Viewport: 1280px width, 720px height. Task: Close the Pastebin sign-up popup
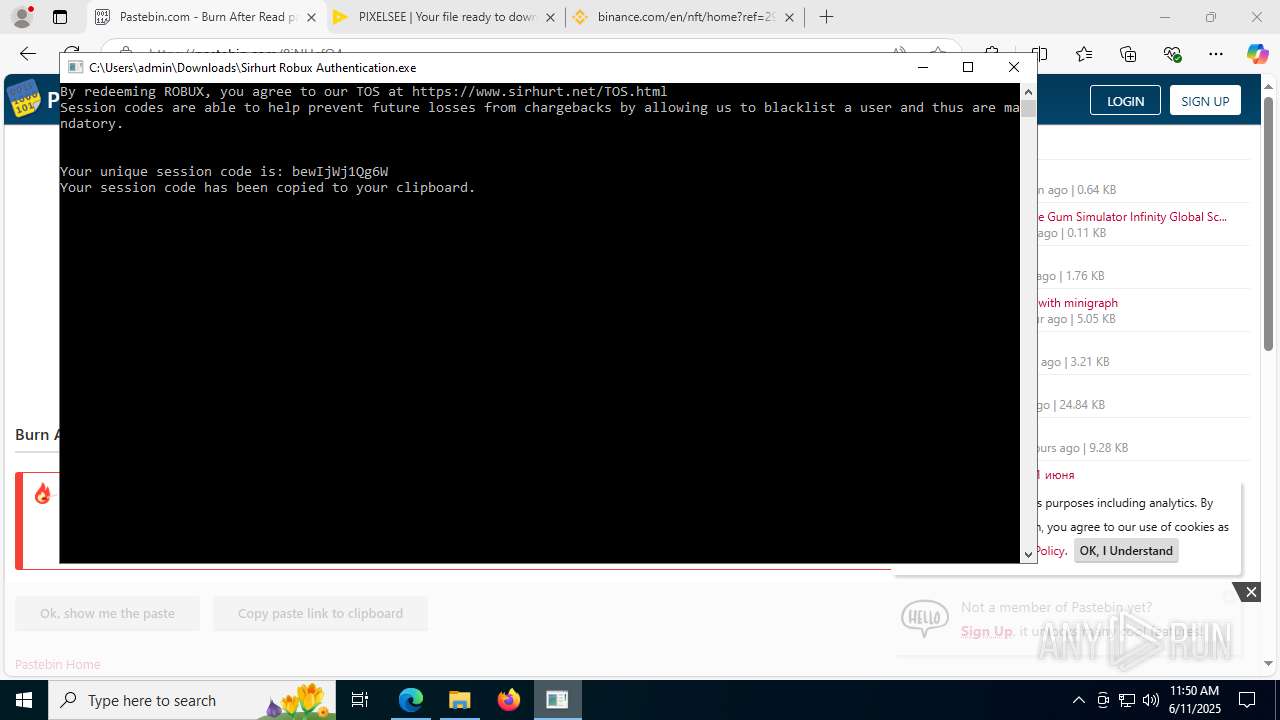[1251, 592]
